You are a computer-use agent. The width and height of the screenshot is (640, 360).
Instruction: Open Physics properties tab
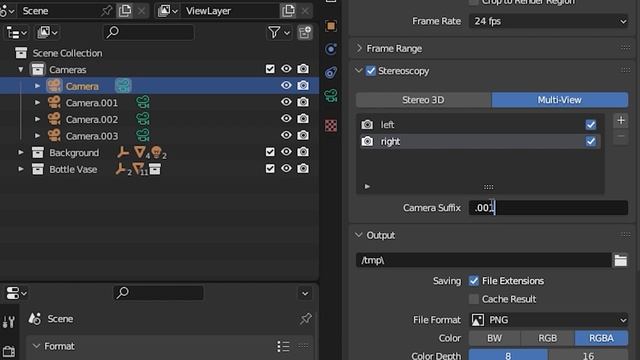pyautogui.click(x=331, y=49)
